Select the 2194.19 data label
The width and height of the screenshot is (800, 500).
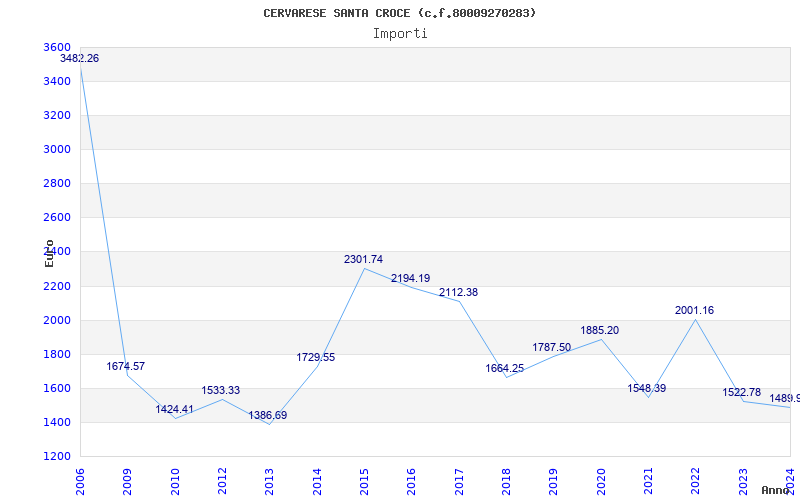411,278
